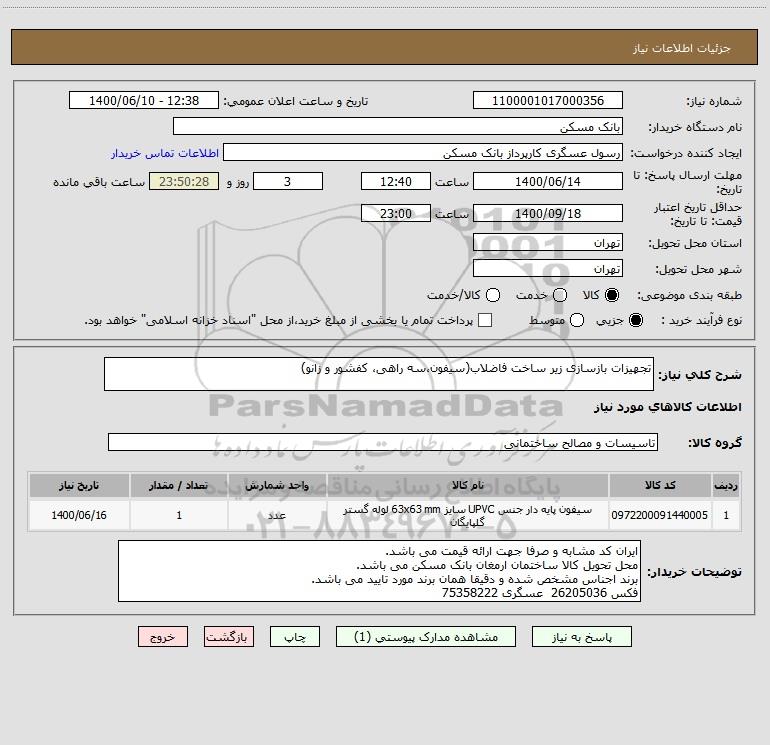
Task: Click the deadline time field 12:40
Action: (x=396, y=181)
